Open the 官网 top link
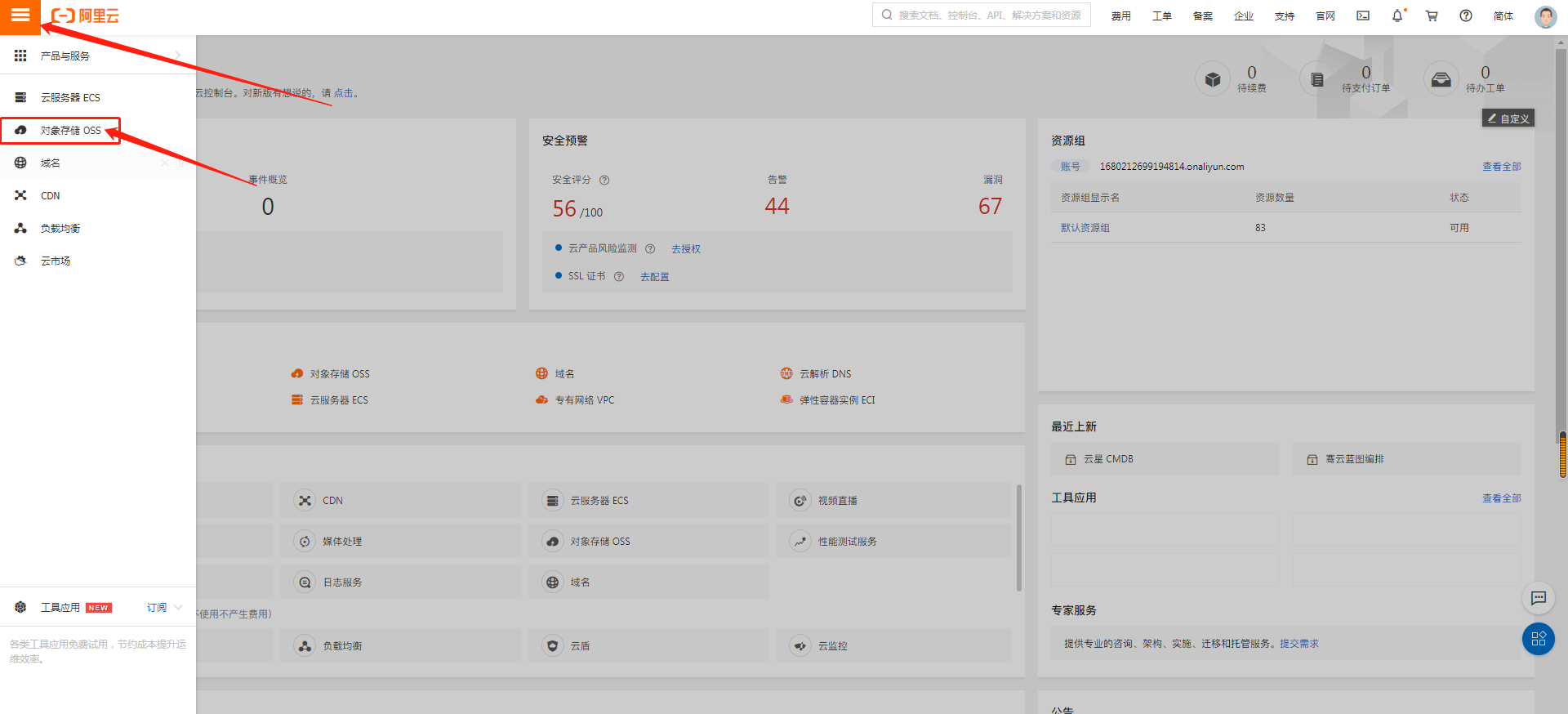Screen dimensions: 1568x714 (1325, 16)
